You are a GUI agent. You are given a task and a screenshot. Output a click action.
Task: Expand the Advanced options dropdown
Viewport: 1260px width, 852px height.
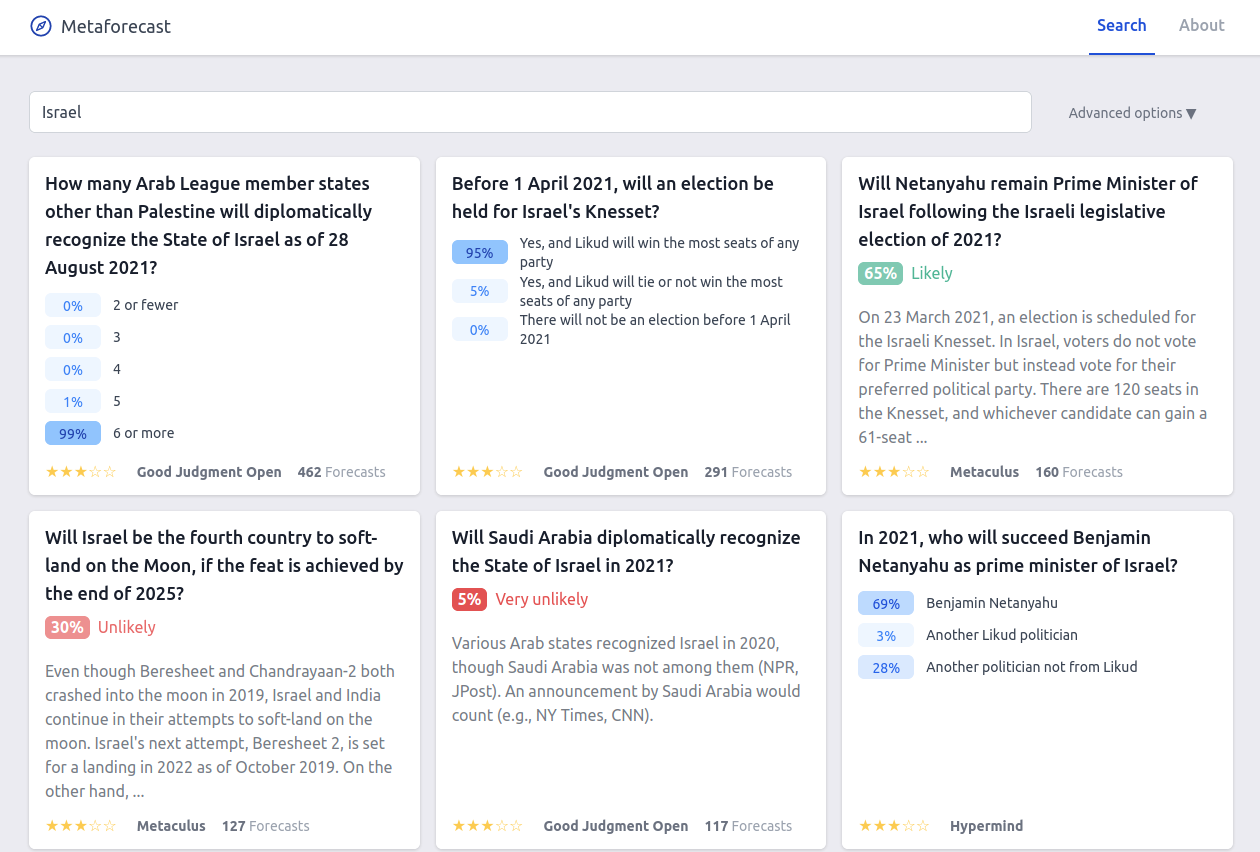[x=1132, y=113]
